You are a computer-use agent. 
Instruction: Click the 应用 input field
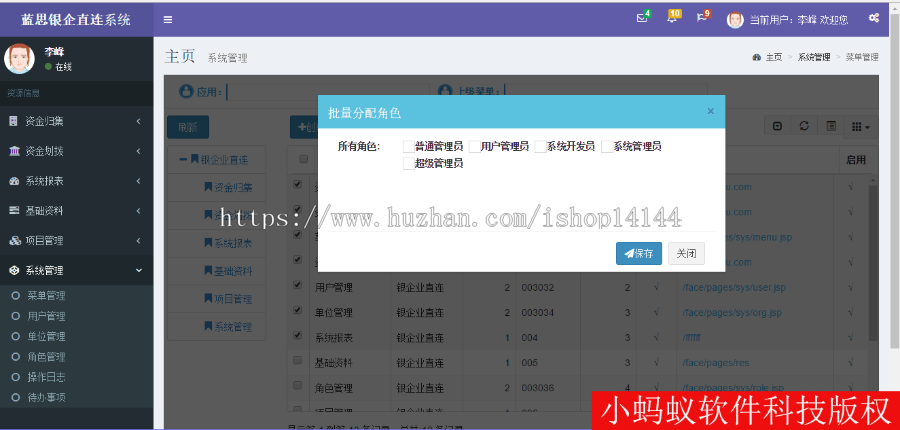[x=327, y=91]
